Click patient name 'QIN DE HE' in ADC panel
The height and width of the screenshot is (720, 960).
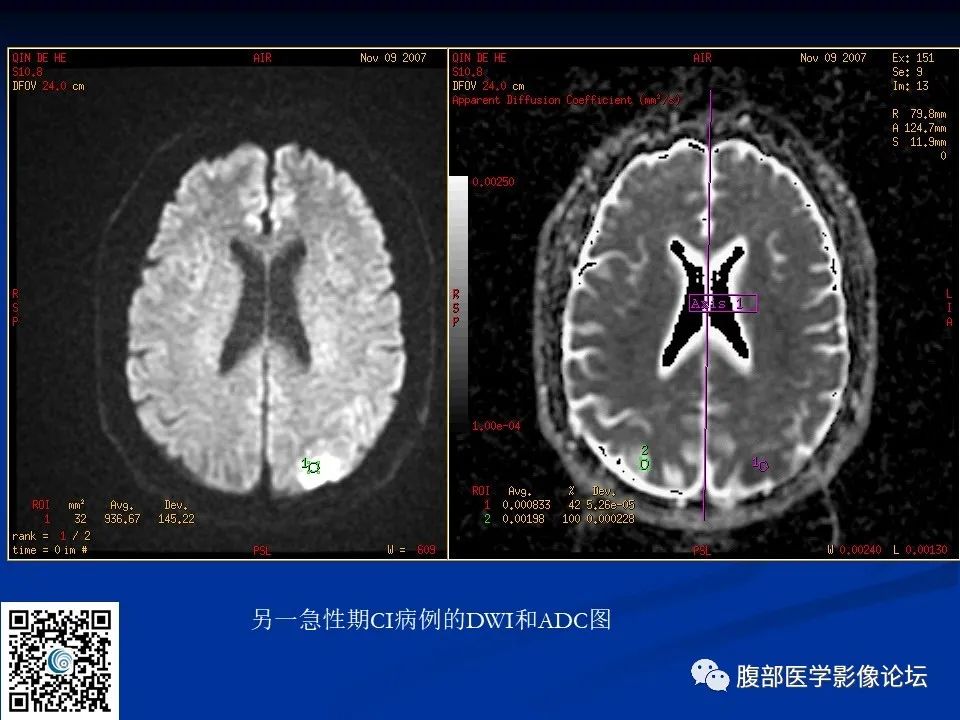click(479, 58)
